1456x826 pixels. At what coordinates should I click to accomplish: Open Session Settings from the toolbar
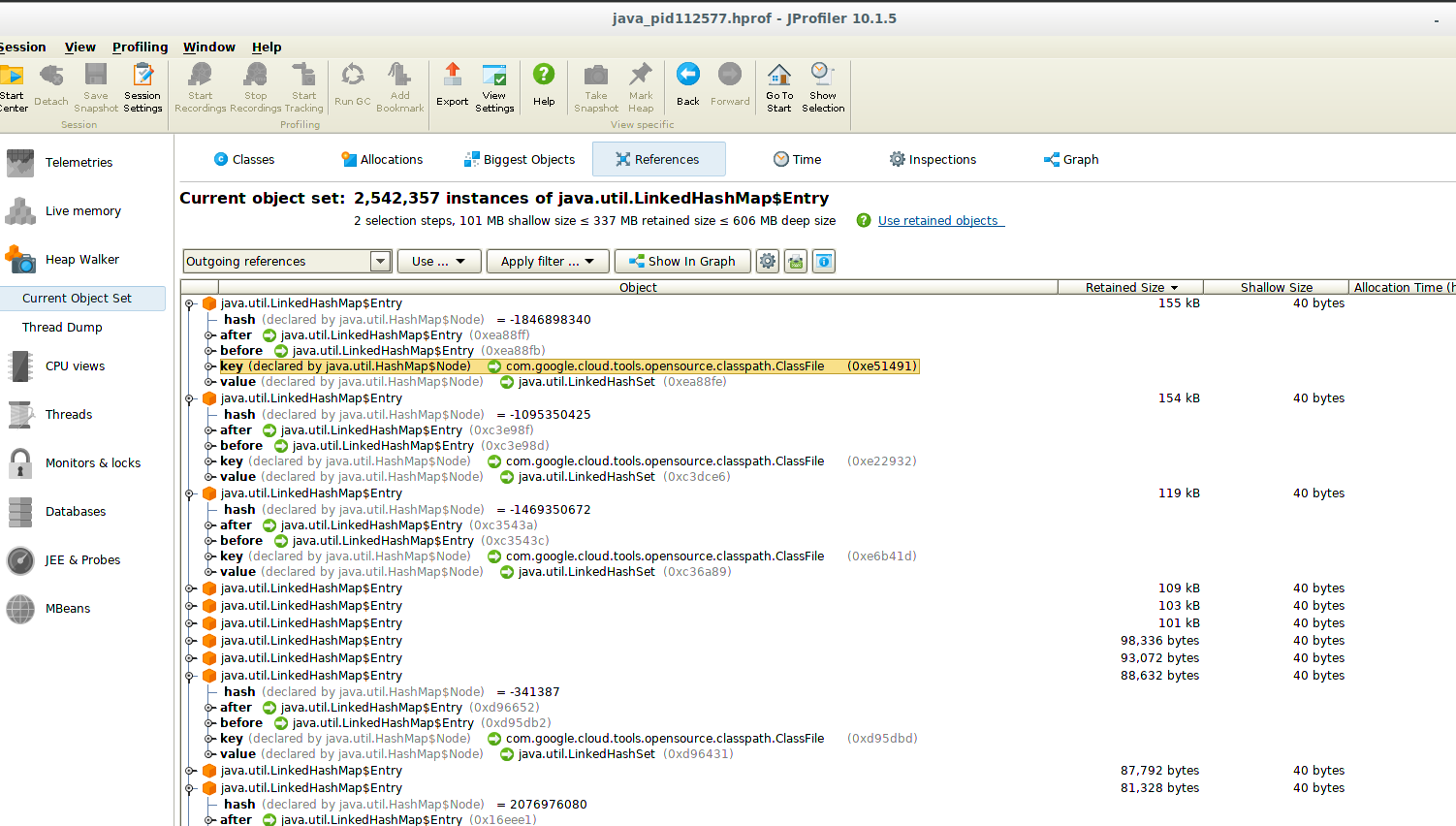(x=142, y=86)
